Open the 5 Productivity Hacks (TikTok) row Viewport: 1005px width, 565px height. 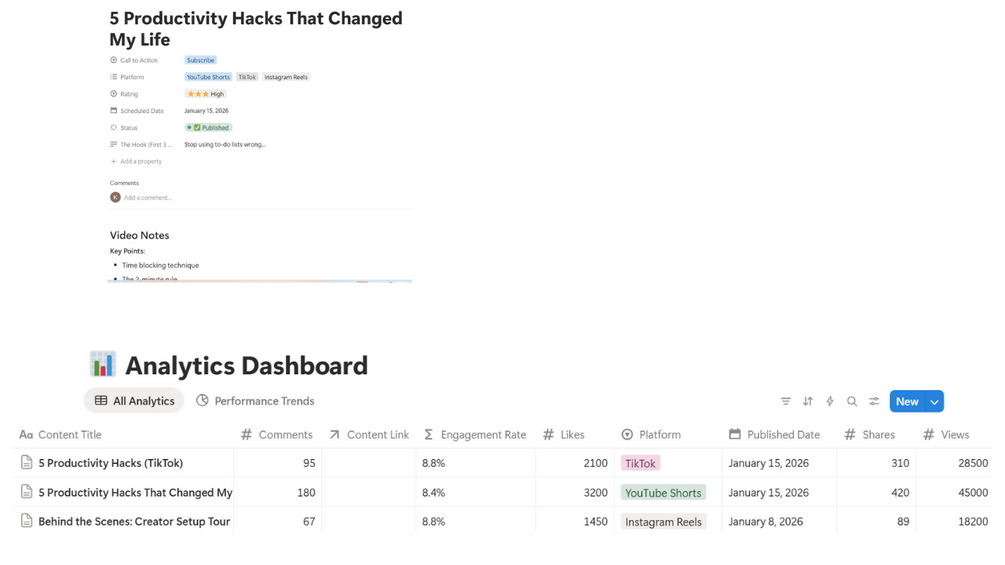click(x=111, y=463)
